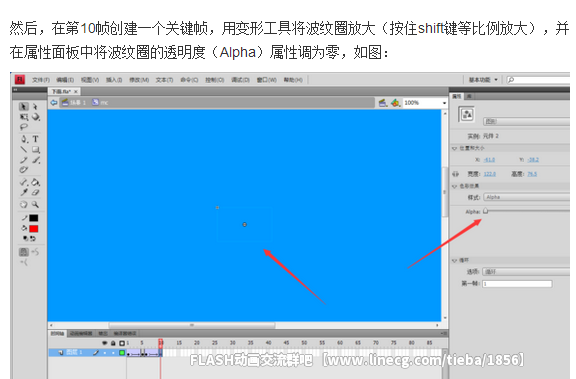Open the 命令(C) menu
This screenshot has height=379, width=576.
(x=189, y=80)
